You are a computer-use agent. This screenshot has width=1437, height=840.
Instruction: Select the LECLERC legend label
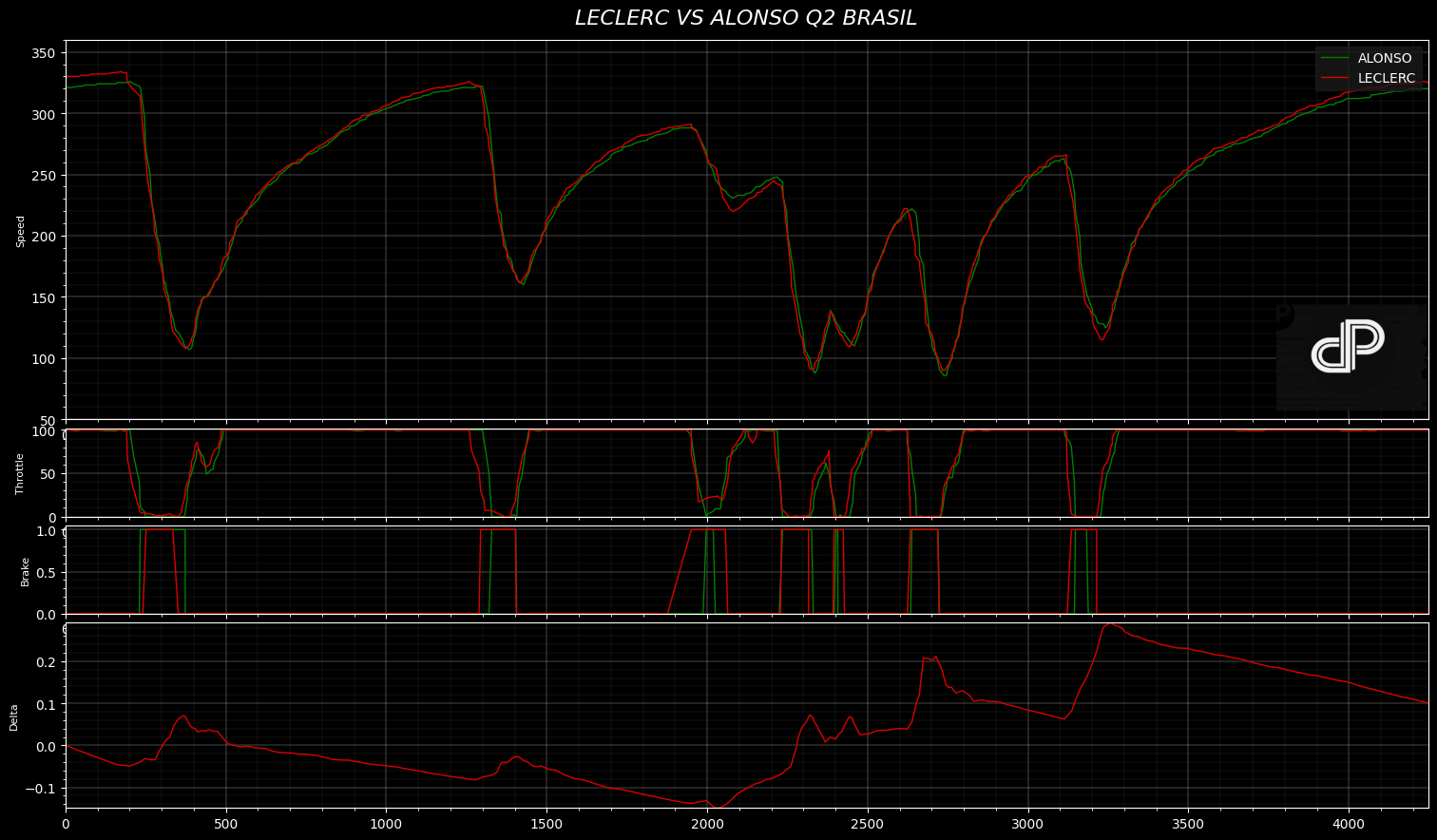pos(1386,78)
